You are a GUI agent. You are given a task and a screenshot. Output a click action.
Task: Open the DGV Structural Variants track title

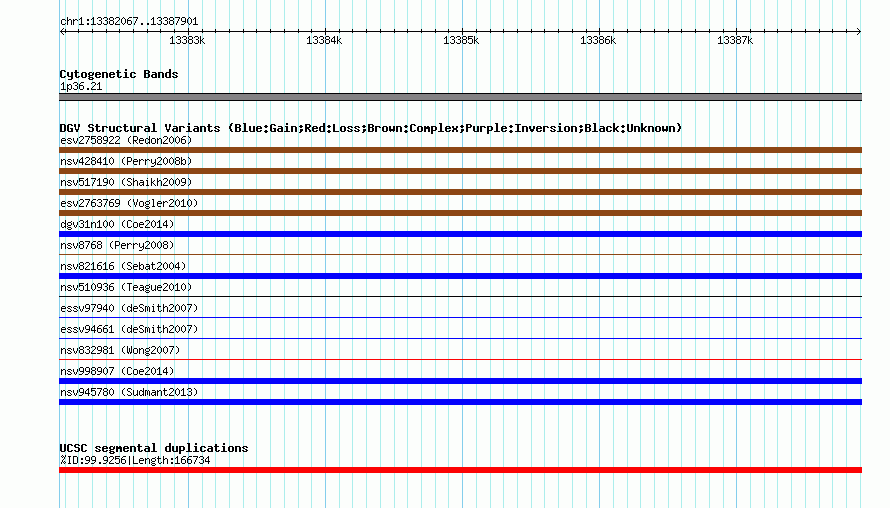[x=371, y=128]
